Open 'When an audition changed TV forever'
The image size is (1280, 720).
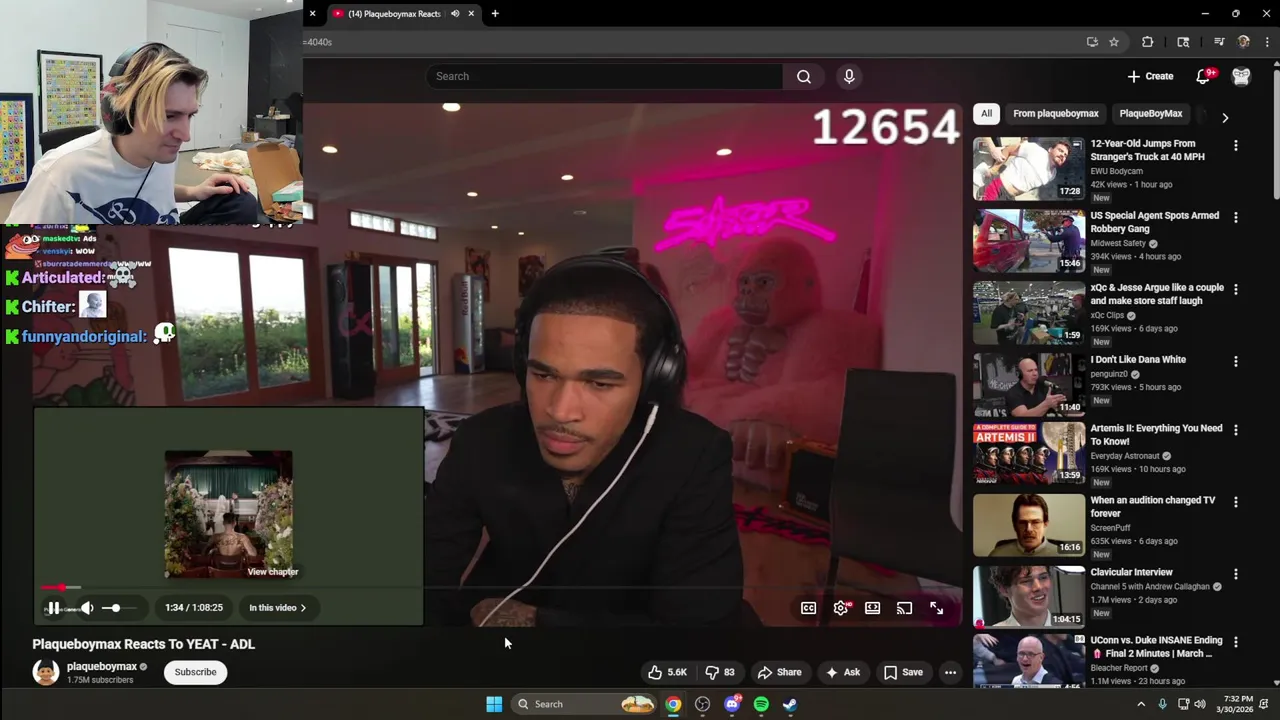[x=1153, y=507]
